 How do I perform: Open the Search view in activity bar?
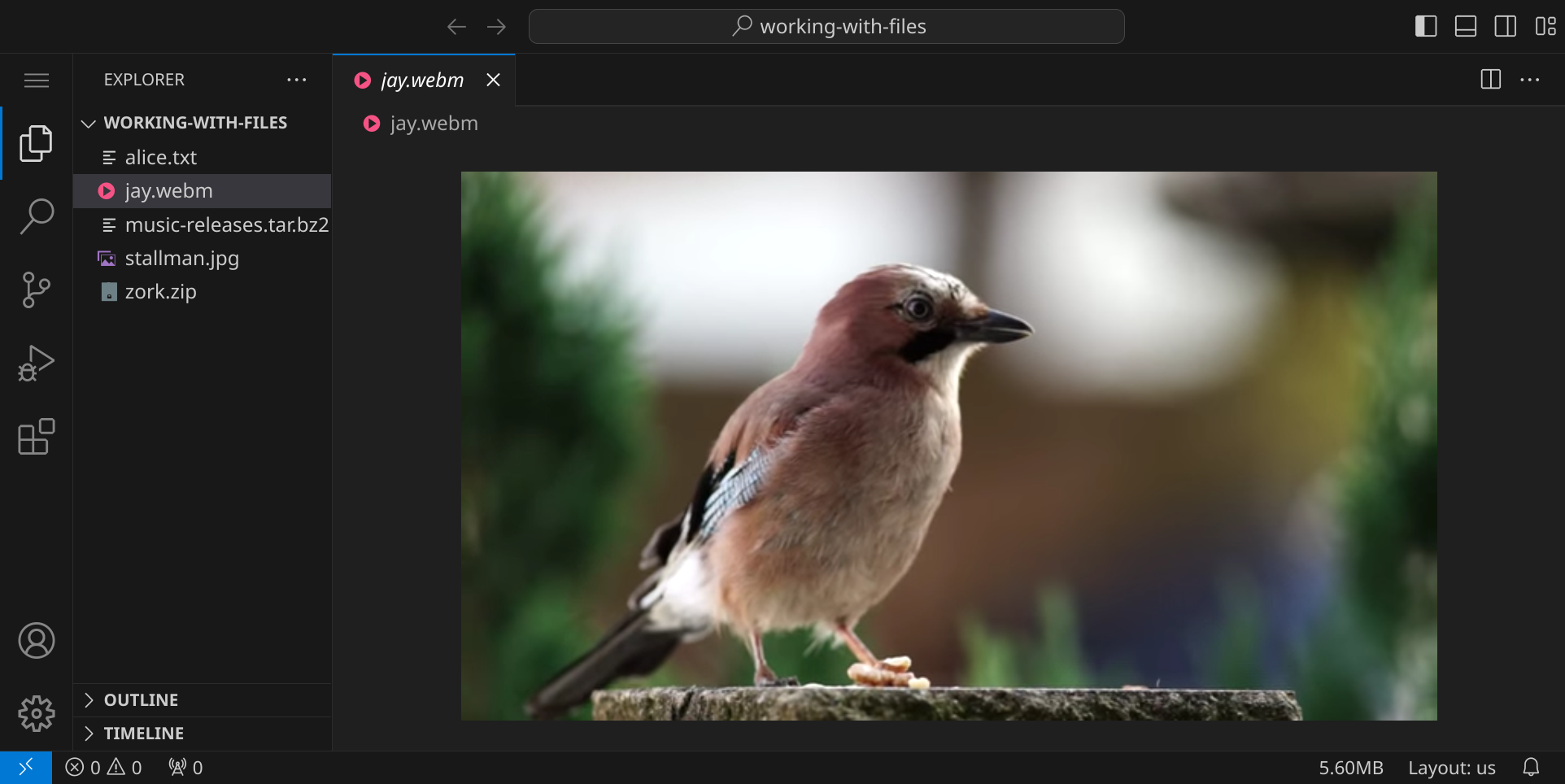tap(37, 216)
